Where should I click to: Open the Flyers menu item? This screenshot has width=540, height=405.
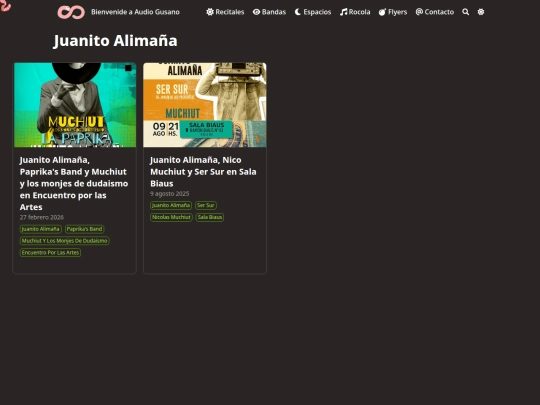(x=393, y=12)
